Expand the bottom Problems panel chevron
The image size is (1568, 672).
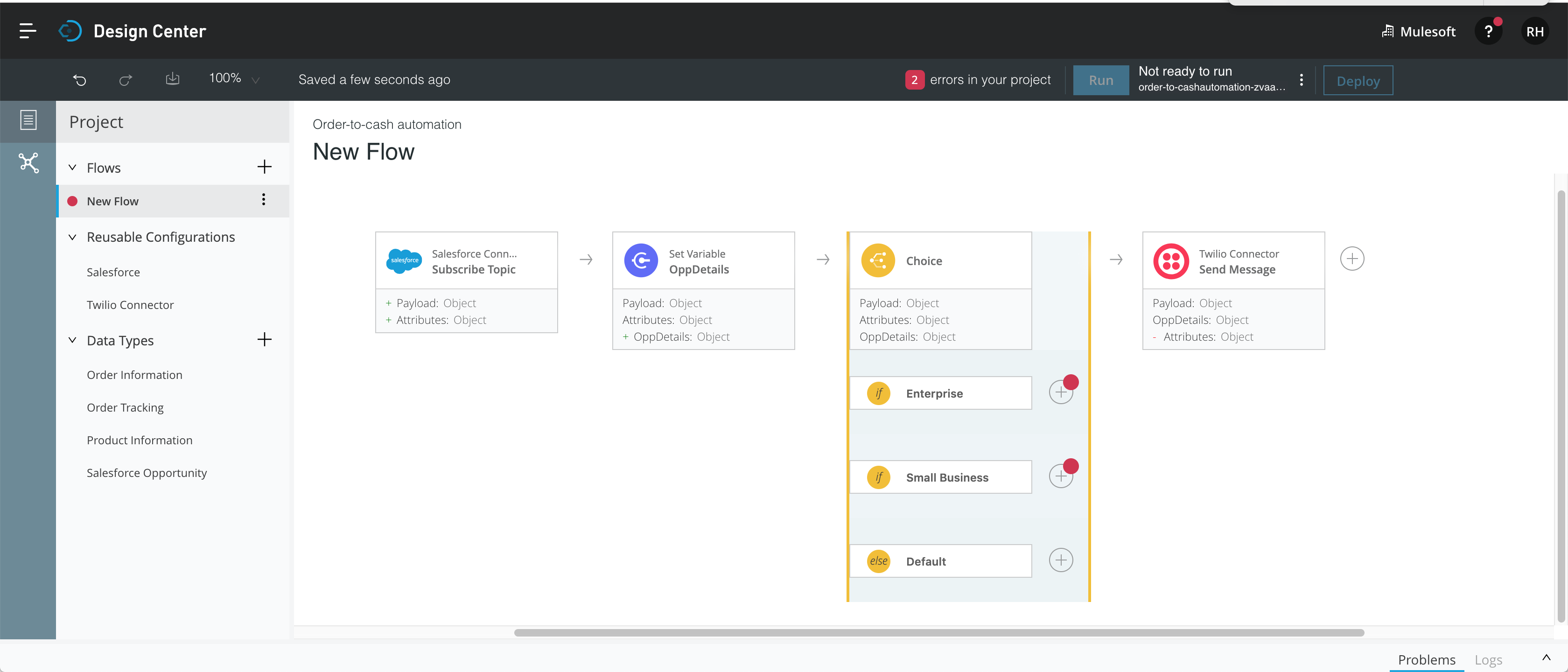[x=1546, y=658]
